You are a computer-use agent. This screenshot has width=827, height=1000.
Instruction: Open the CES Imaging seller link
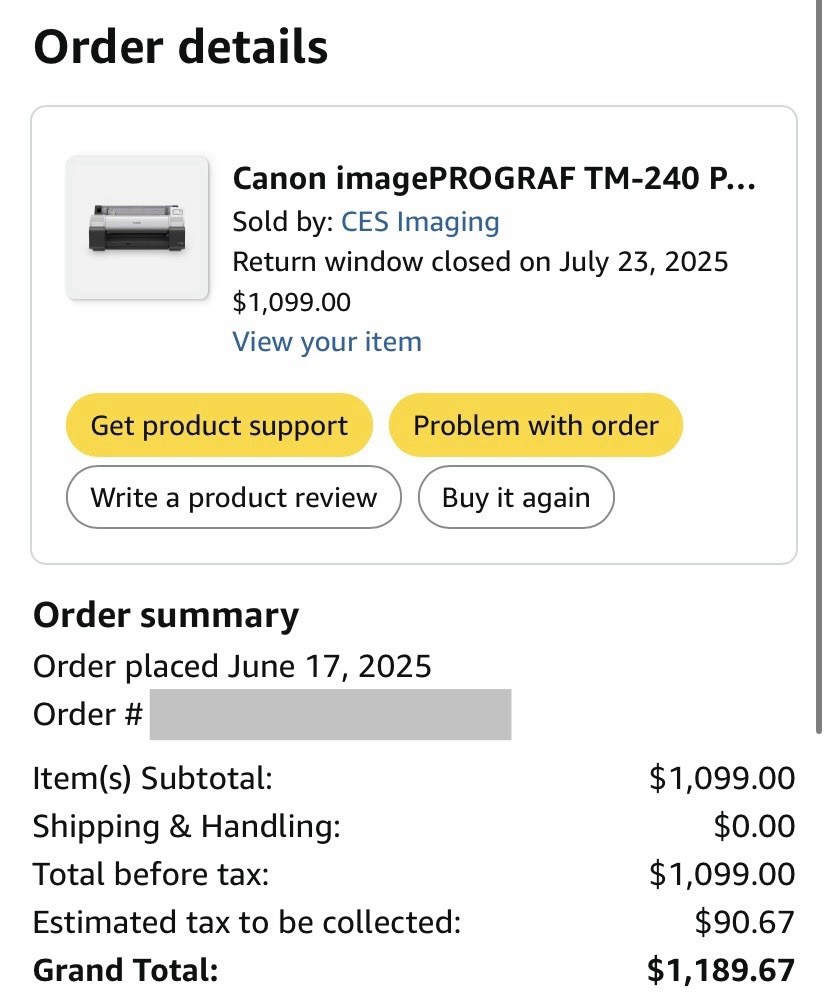point(420,221)
